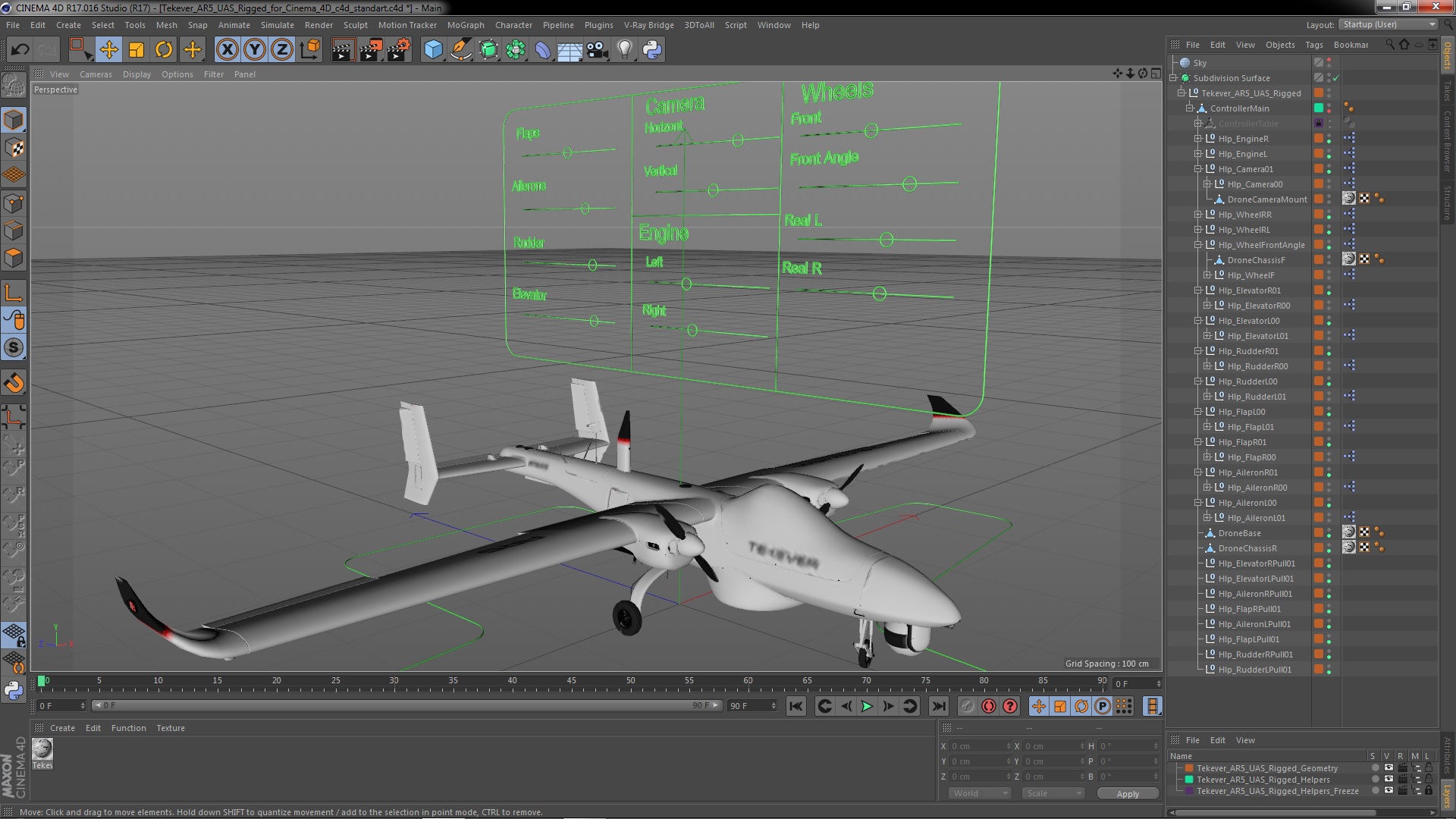Open the World coordinate system dropdown
Image resolution: width=1456 pixels, height=819 pixels.
[x=979, y=793]
